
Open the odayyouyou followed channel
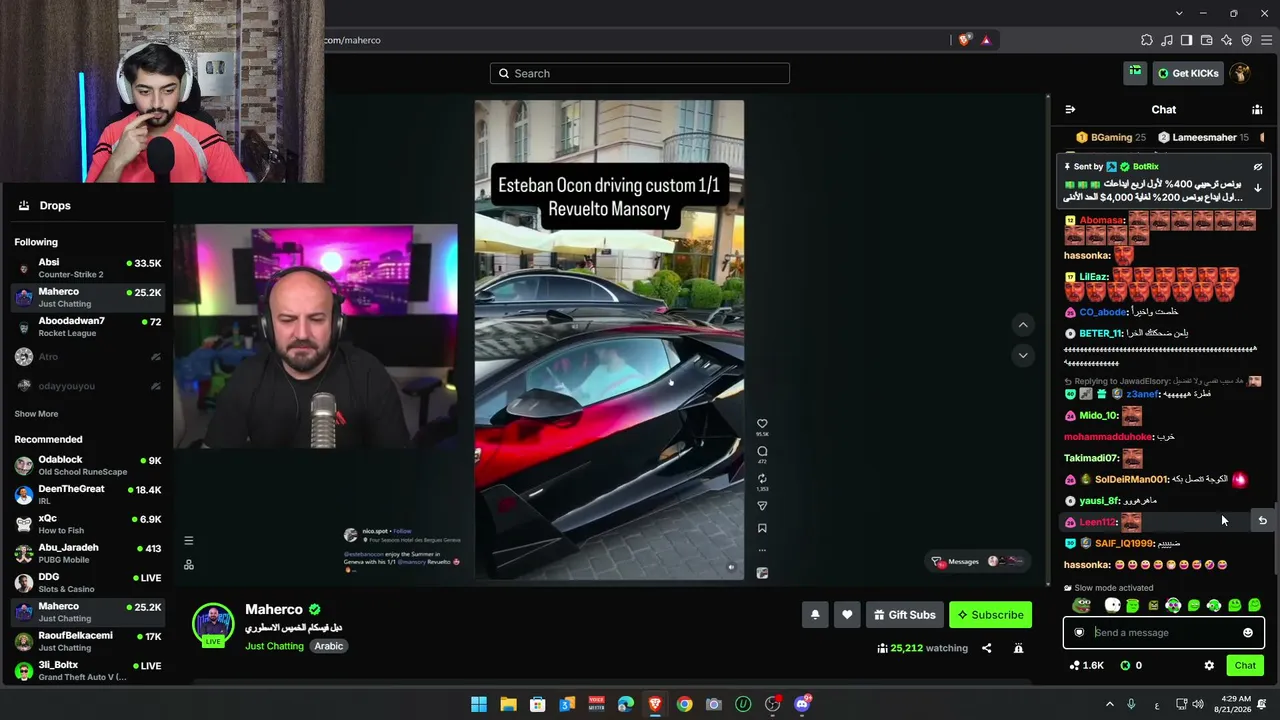point(88,386)
